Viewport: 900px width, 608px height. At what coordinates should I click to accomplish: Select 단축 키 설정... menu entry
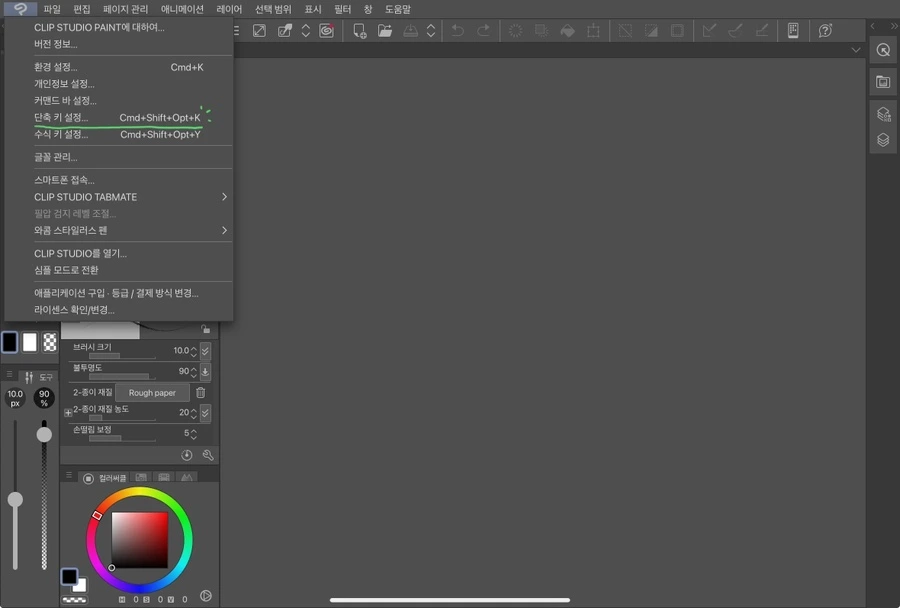[x=118, y=118]
